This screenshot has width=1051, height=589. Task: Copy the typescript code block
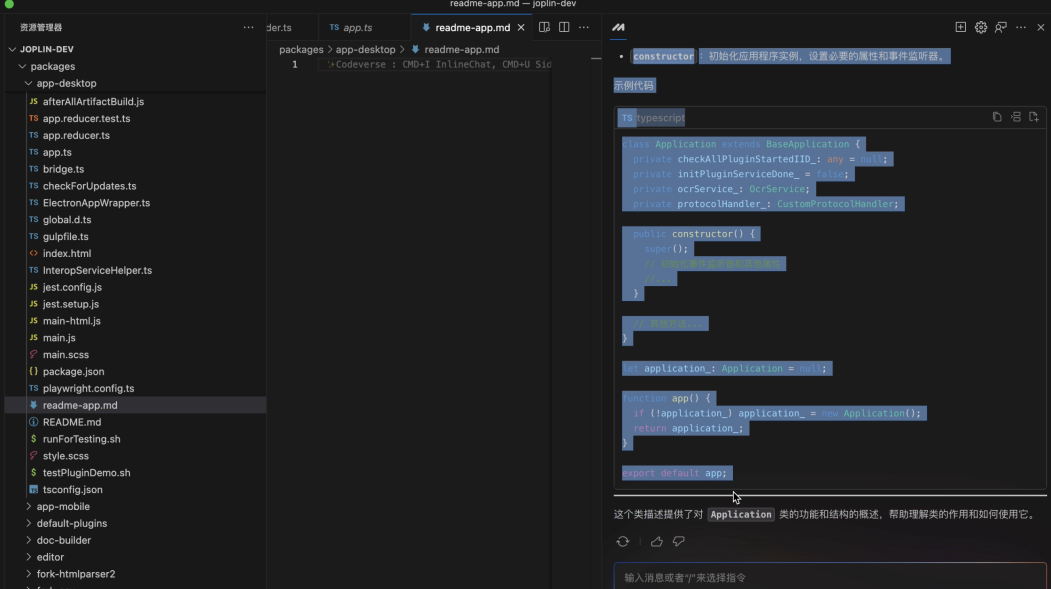[x=997, y=117]
